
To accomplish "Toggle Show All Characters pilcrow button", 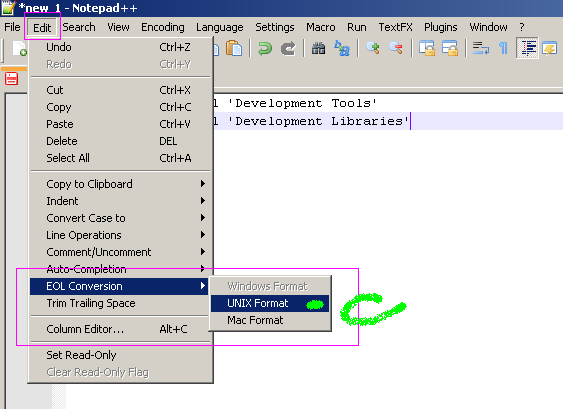I will pos(503,48).
